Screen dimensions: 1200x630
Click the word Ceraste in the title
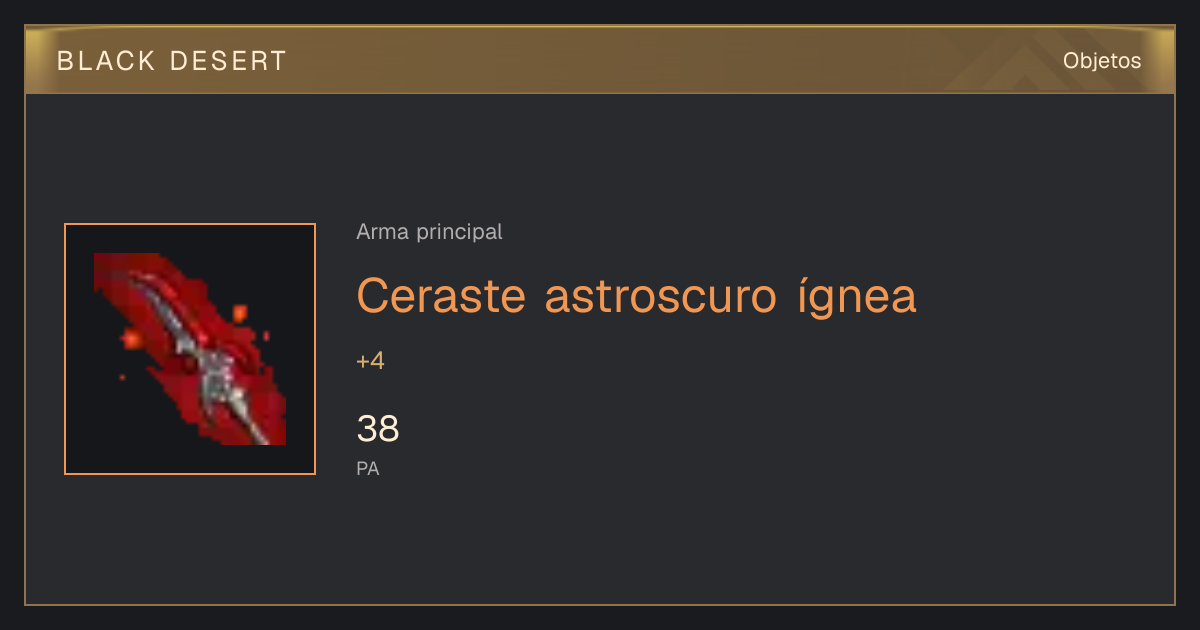(x=441, y=296)
